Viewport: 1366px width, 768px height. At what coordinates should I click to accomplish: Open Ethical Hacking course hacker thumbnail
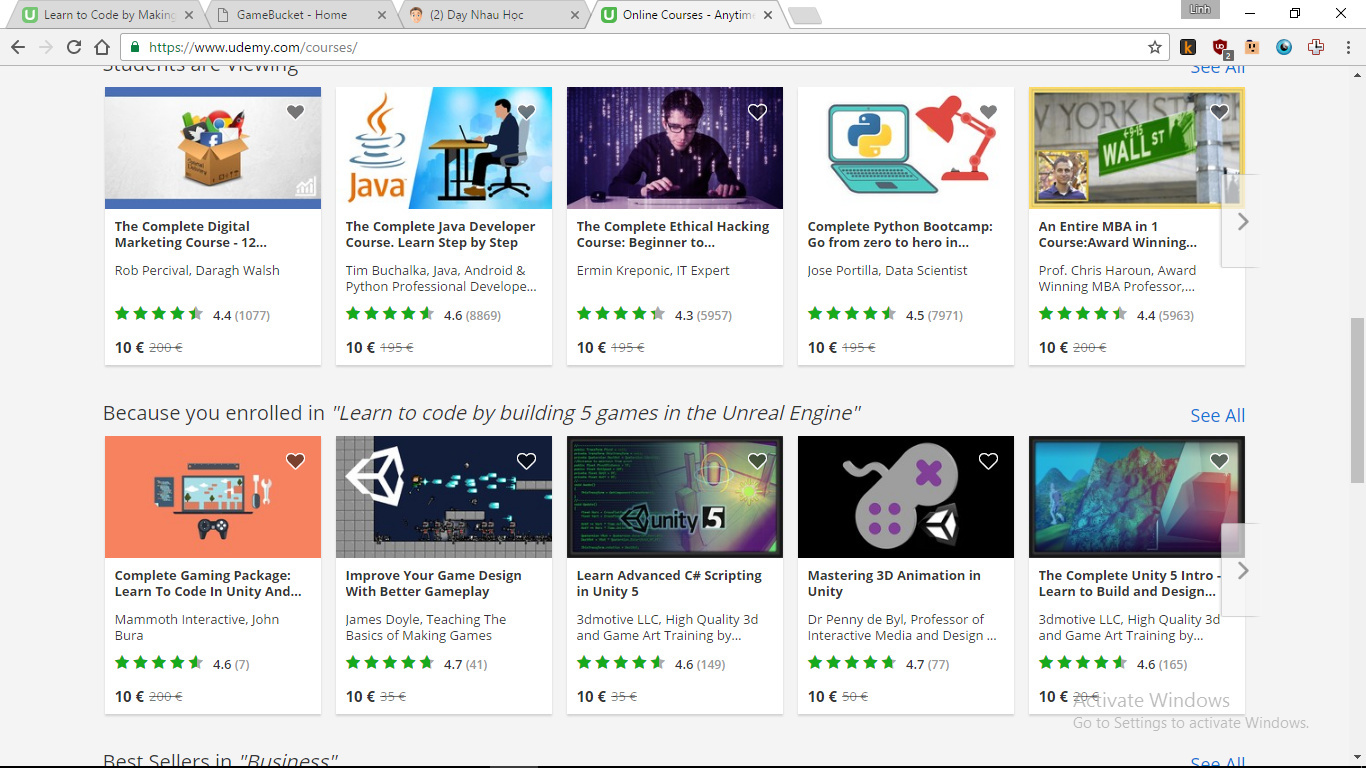tap(675, 148)
